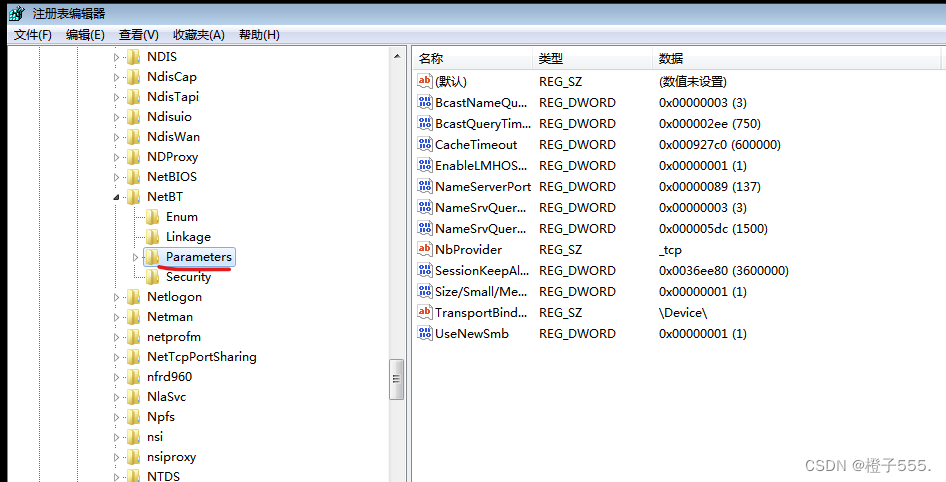The height and width of the screenshot is (482, 946).
Task: Click the (默认) string value icon
Action: [x=425, y=81]
